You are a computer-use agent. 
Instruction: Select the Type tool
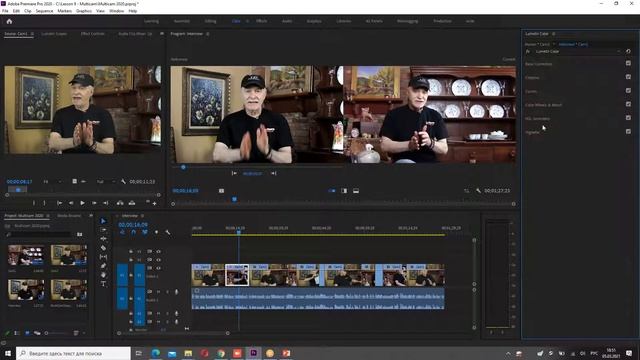click(103, 284)
